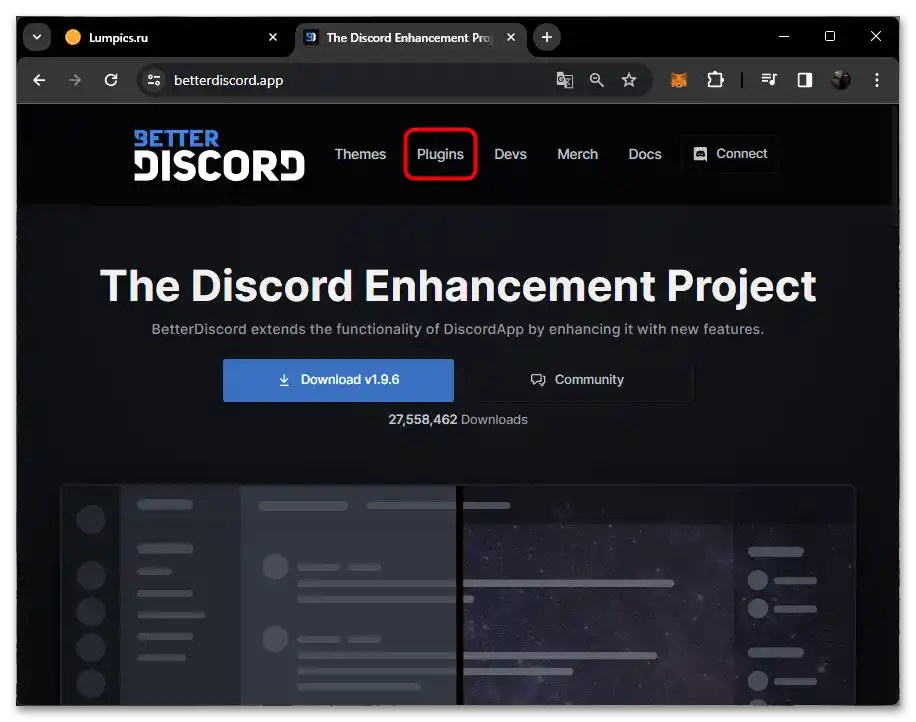The height and width of the screenshot is (722, 916).
Task: Close the Discord Enhancement Project tab
Action: tap(511, 37)
